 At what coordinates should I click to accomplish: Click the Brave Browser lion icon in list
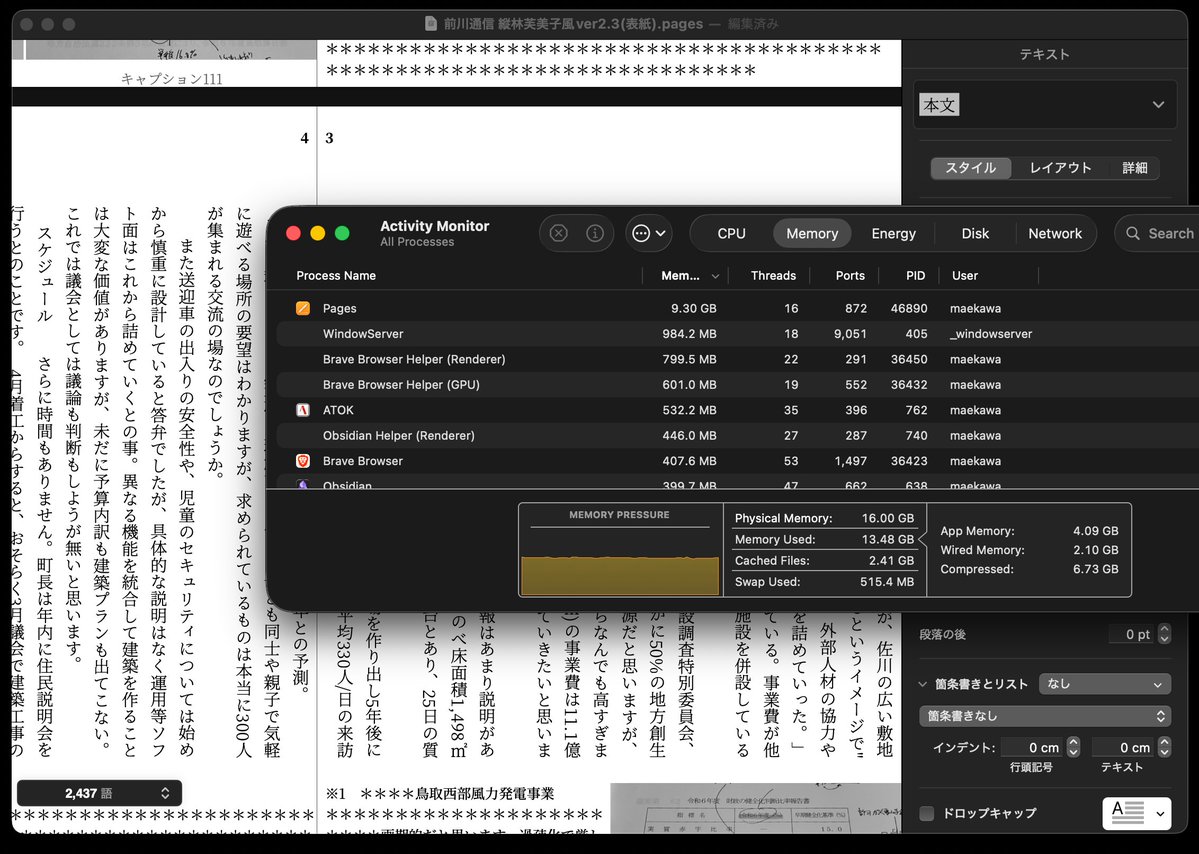point(303,461)
